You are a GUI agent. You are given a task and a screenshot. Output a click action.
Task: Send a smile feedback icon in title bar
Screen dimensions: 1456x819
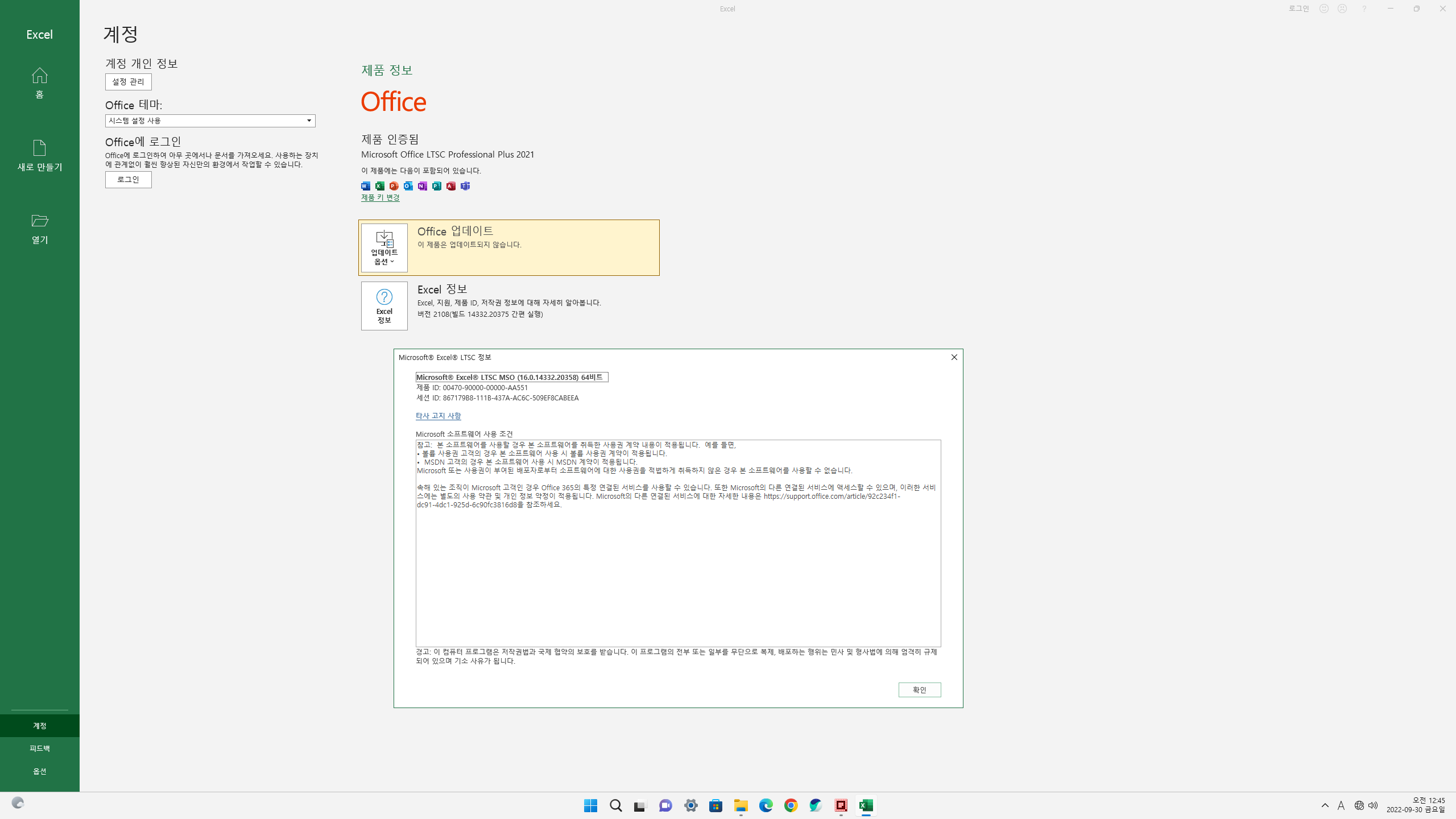pyautogui.click(x=1324, y=9)
